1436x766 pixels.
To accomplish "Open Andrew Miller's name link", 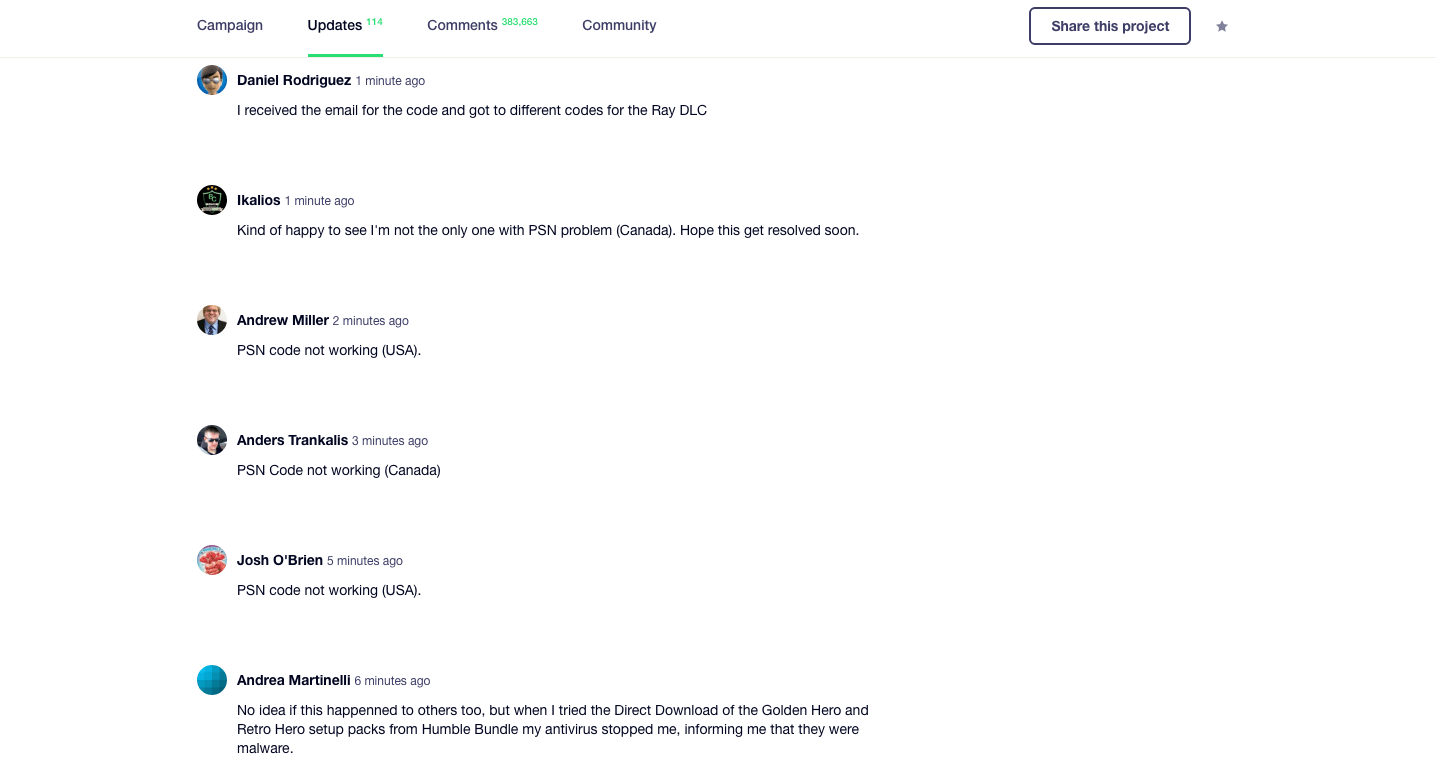I will pos(282,320).
